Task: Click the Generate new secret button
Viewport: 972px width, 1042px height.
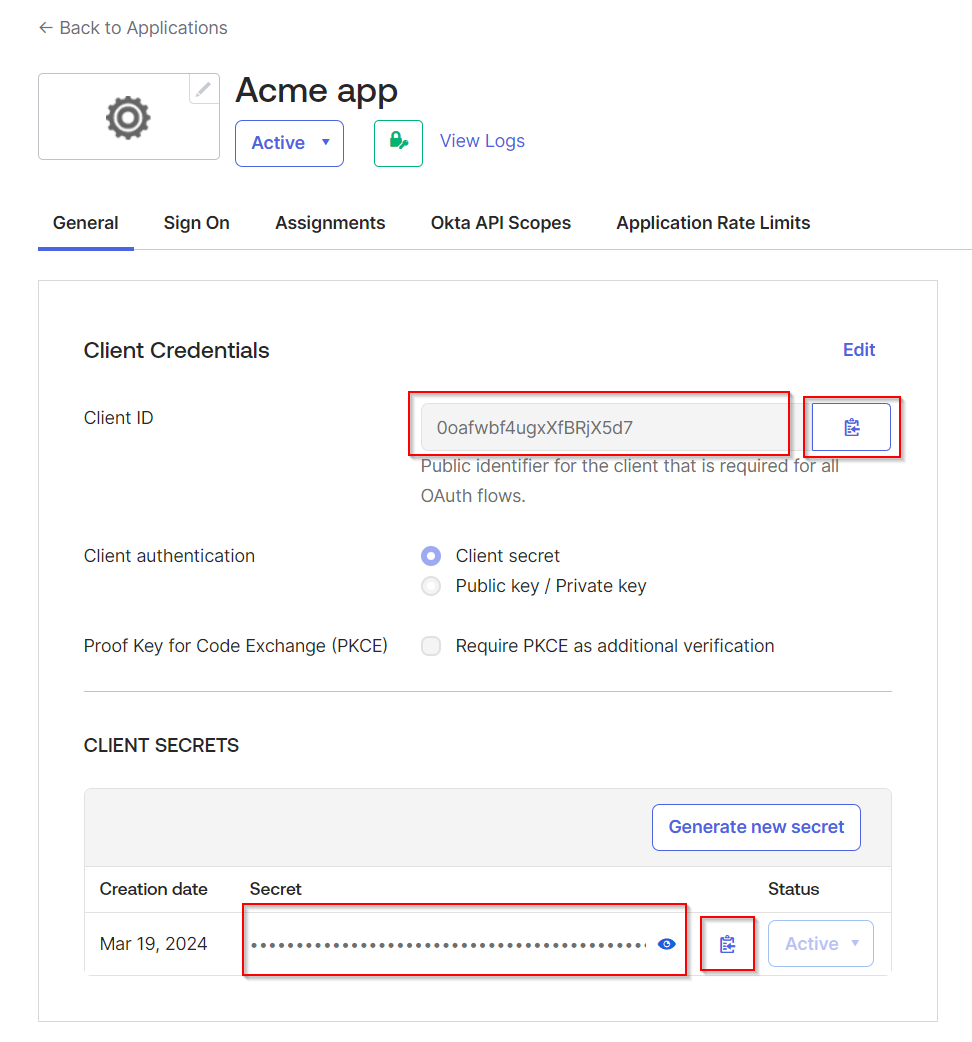Action: (756, 827)
